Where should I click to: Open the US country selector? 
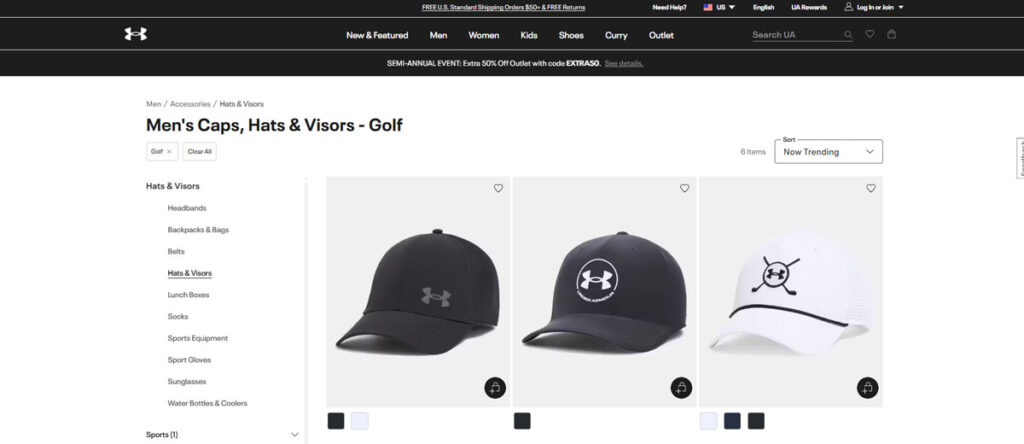tap(719, 7)
